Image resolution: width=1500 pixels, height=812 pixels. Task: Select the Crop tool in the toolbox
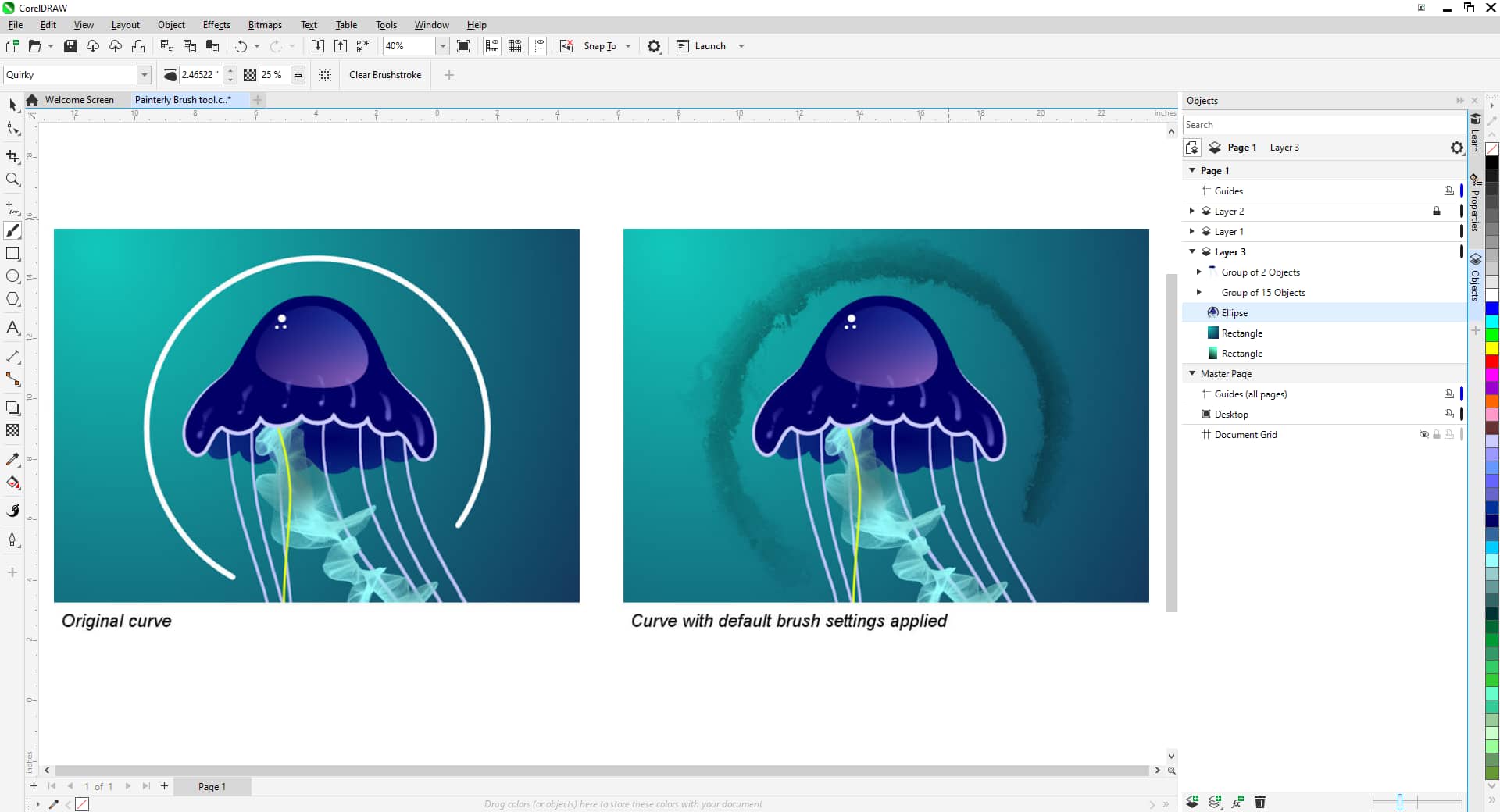(12, 156)
